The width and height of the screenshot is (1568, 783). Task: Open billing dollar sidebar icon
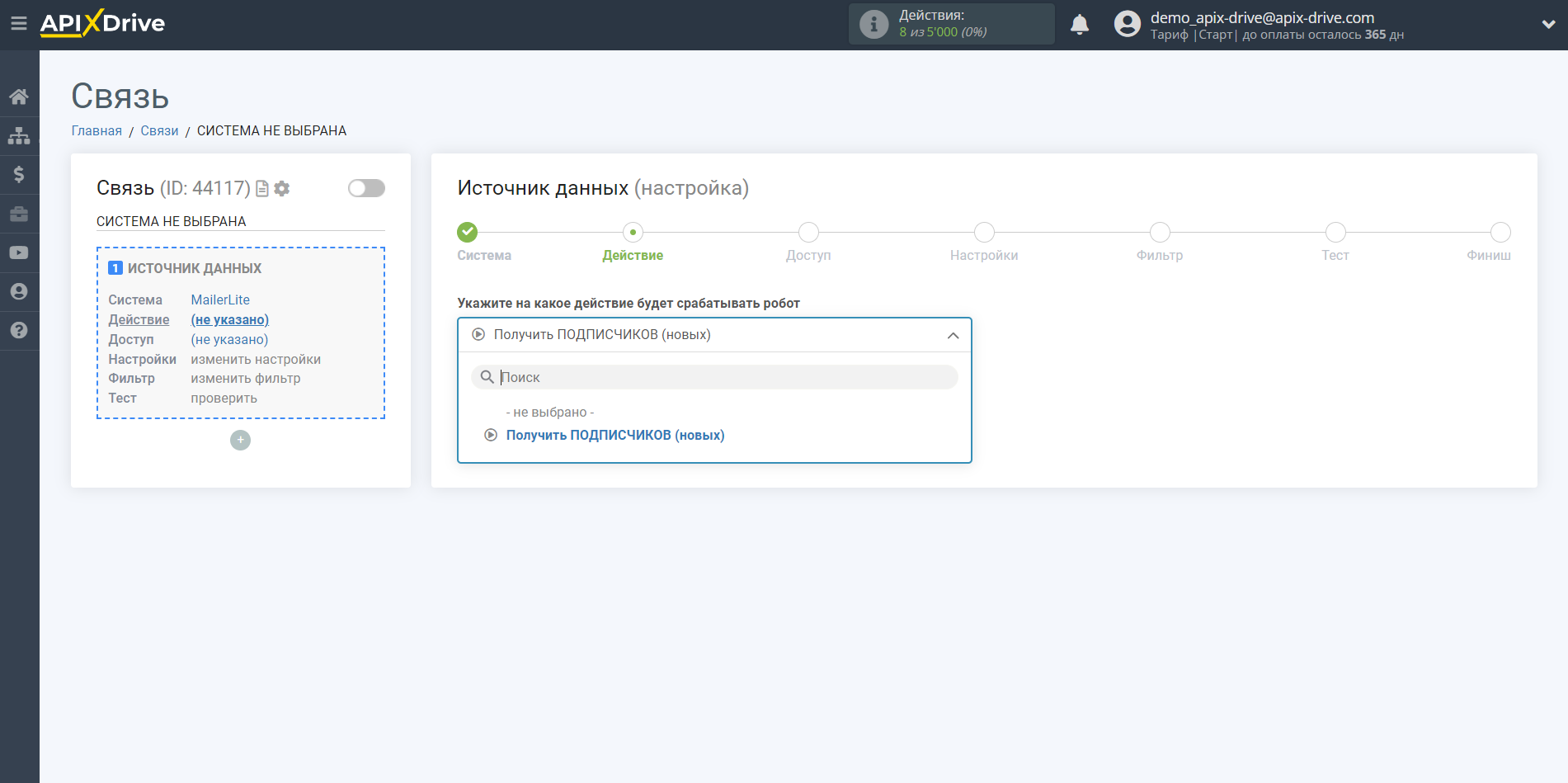pos(19,174)
